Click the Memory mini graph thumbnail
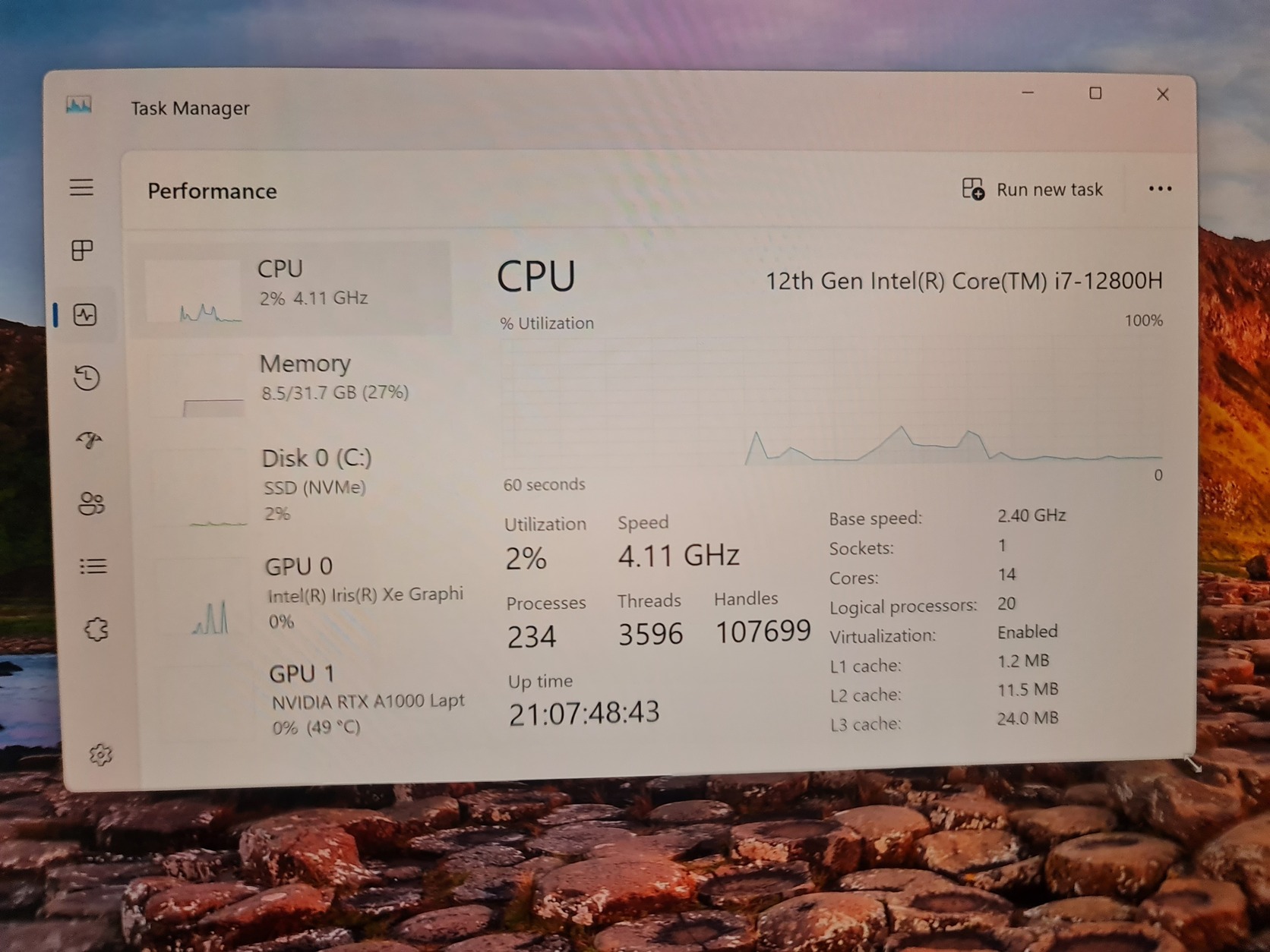Image resolution: width=1270 pixels, height=952 pixels. tap(197, 386)
